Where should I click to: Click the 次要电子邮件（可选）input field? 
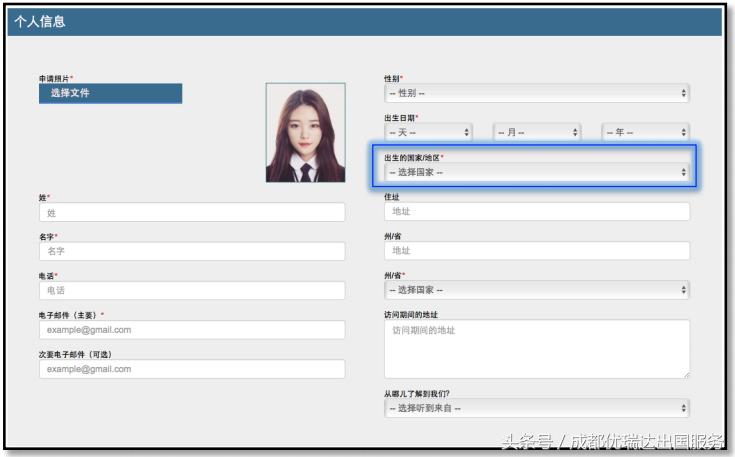click(192, 369)
